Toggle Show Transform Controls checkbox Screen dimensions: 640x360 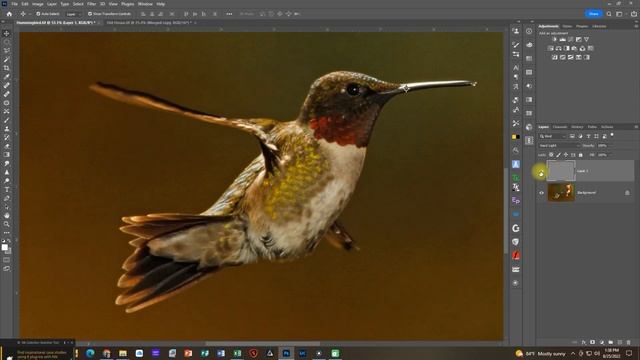tap(90, 14)
